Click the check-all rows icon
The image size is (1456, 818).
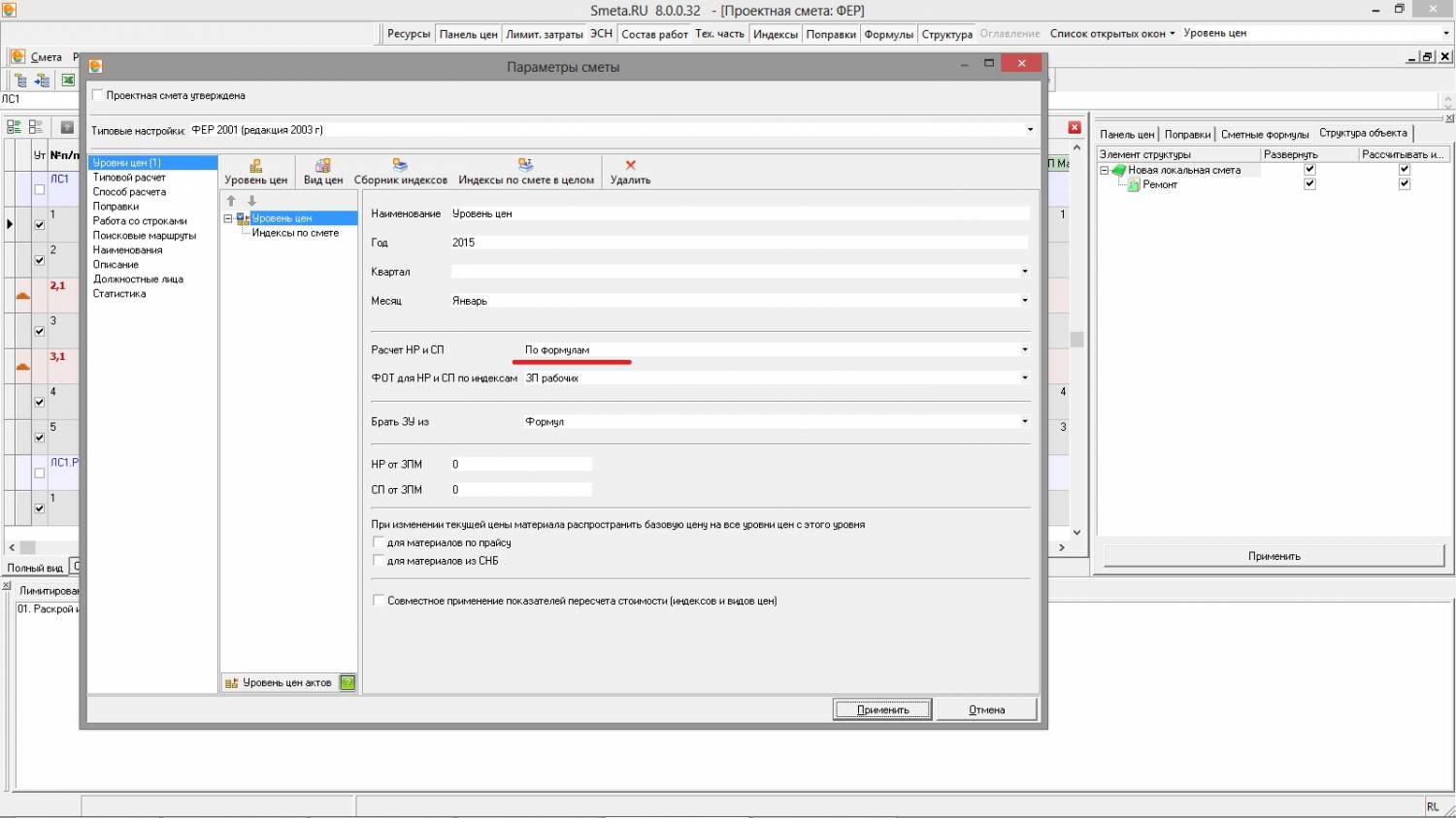(14, 127)
